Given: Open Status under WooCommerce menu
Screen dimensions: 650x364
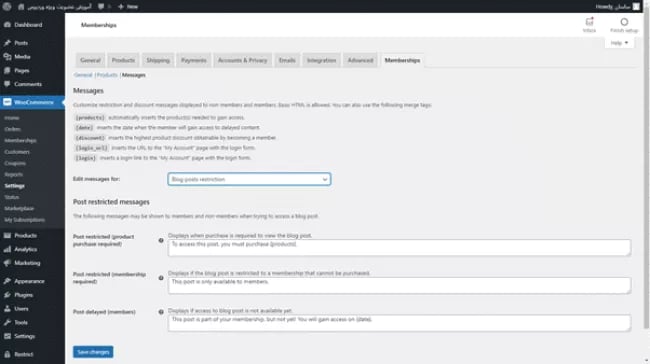Looking at the screenshot, I should point(12,197).
